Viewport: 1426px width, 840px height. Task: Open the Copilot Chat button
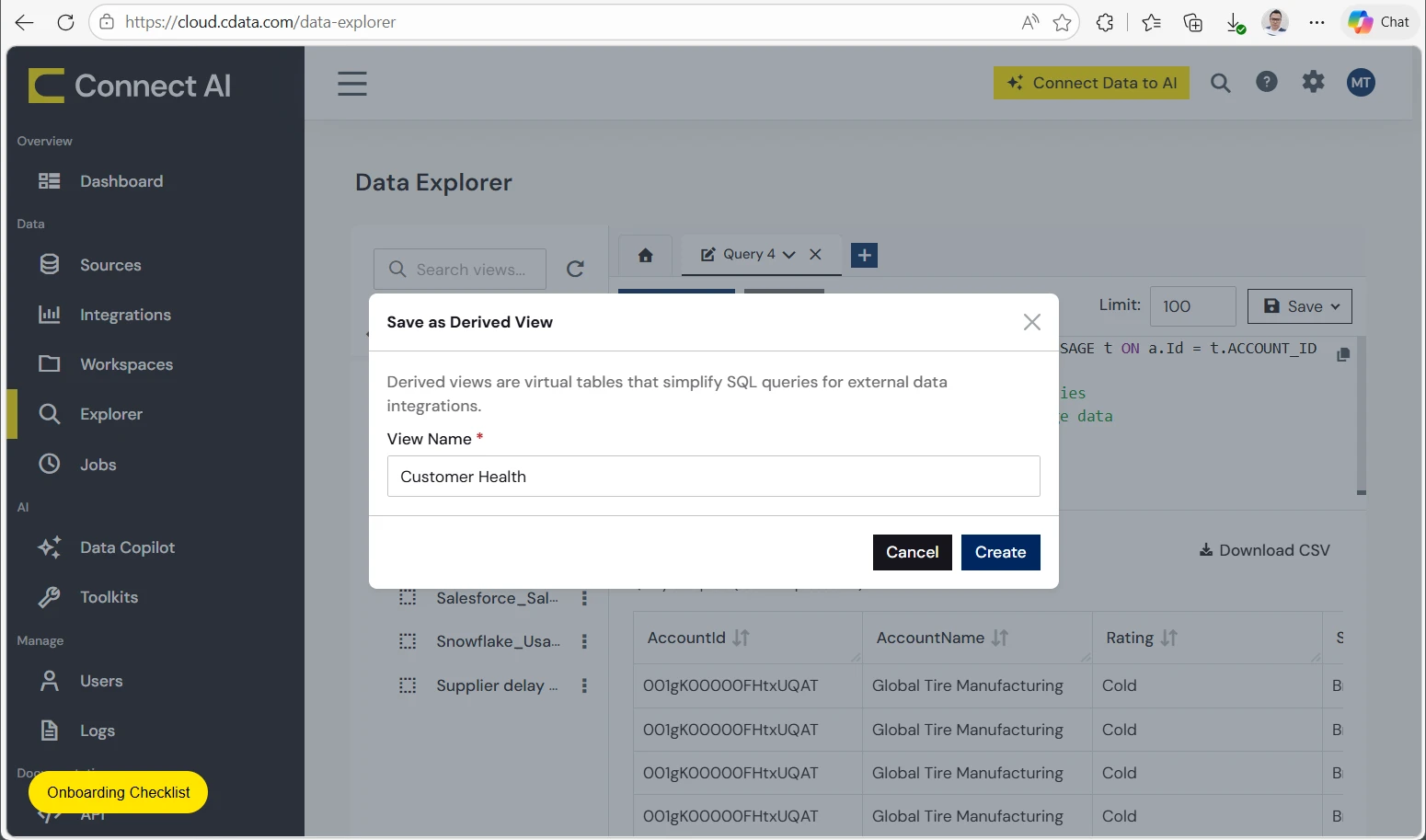1379,22
